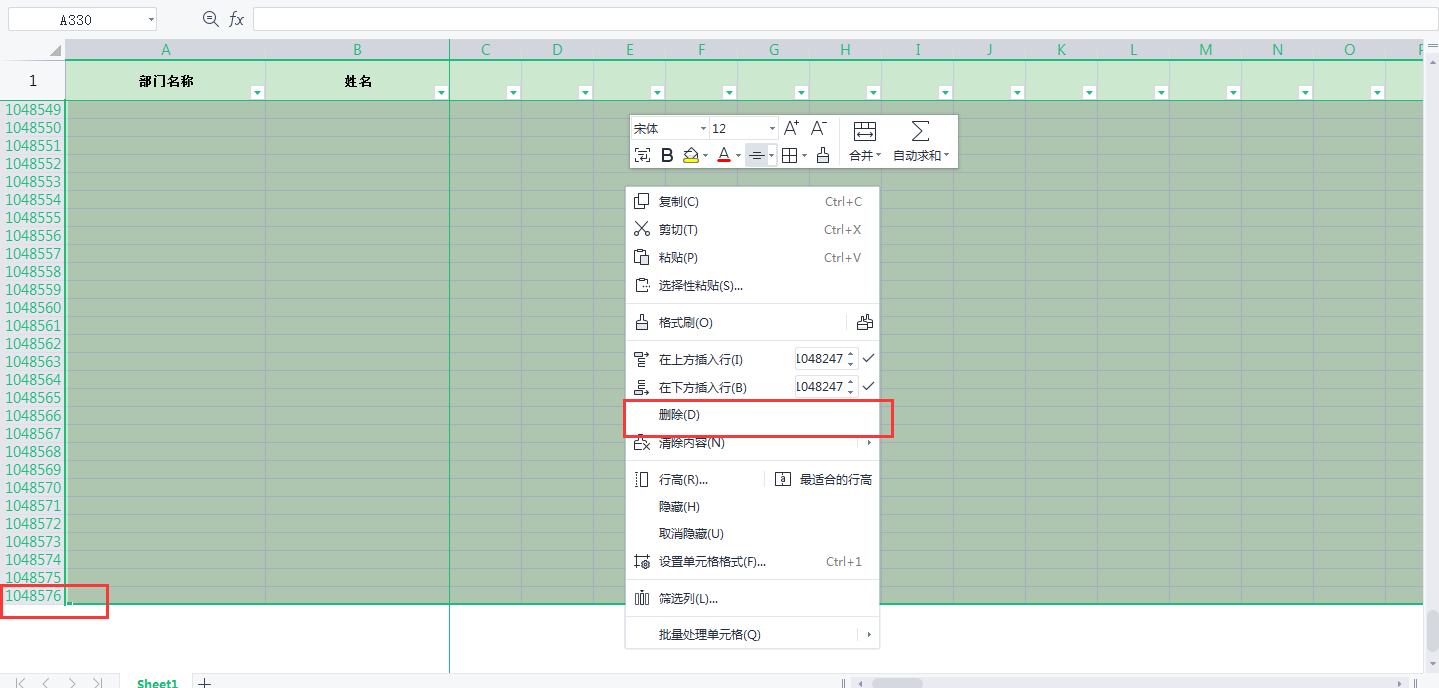This screenshot has height=688, width=1439.
Task: Choose 粘贴(P) from the context menu
Action: [752, 258]
